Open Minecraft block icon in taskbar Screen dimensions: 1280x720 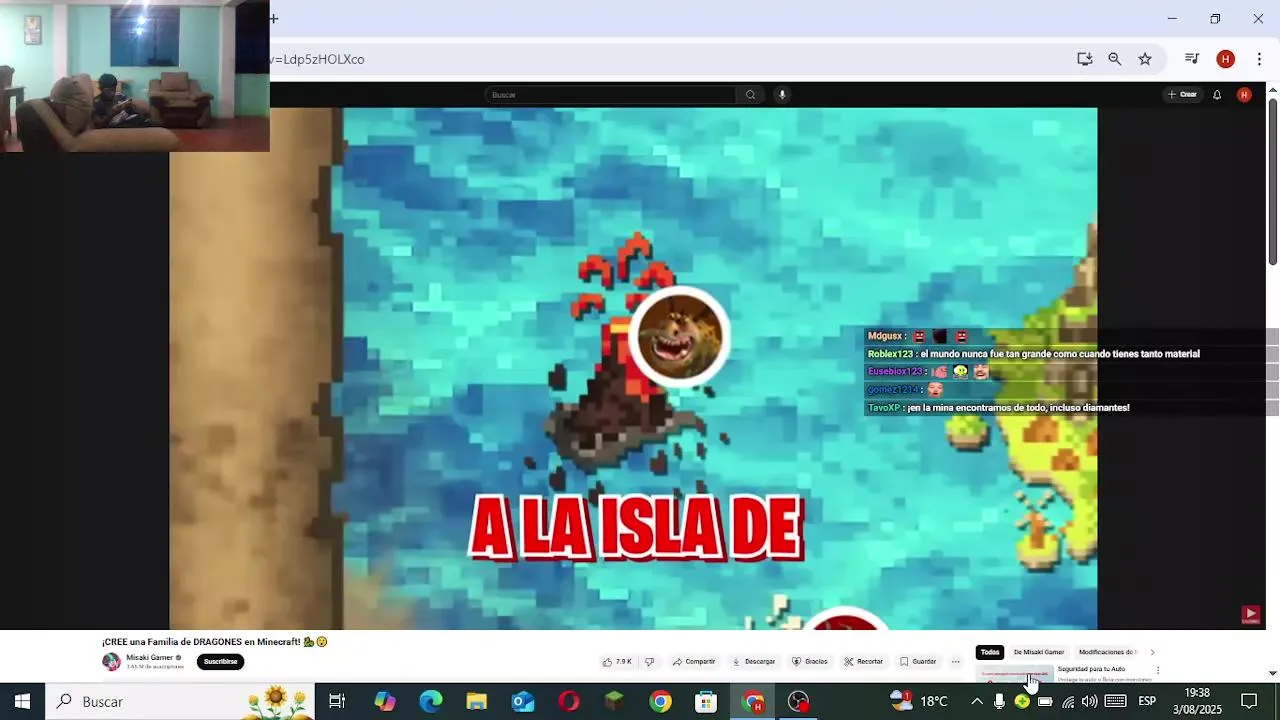click(615, 701)
